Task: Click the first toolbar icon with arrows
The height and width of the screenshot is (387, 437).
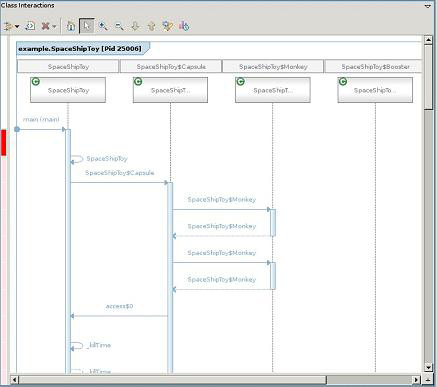Action: click(x=8, y=26)
